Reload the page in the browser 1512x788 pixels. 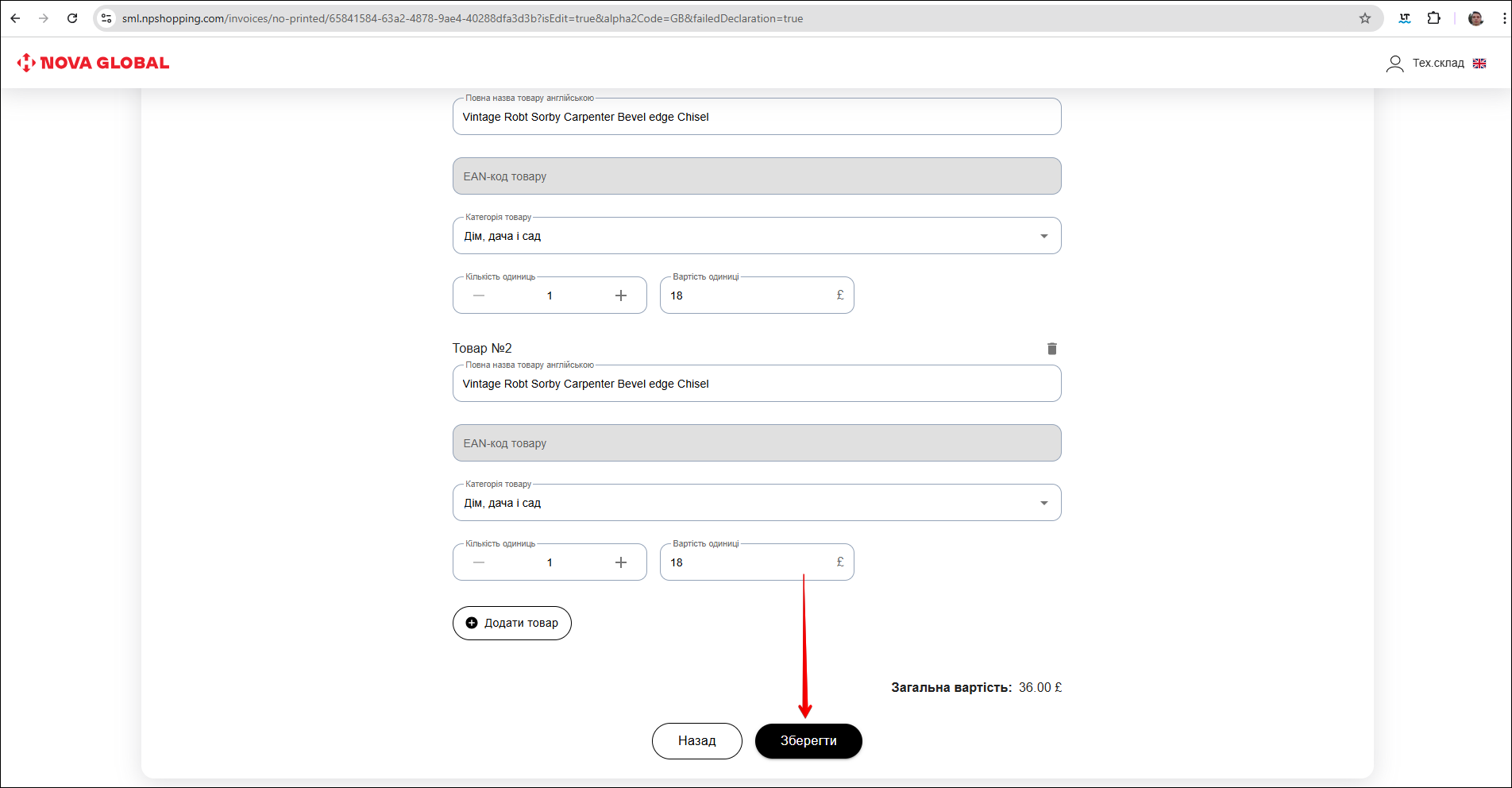tap(72, 18)
